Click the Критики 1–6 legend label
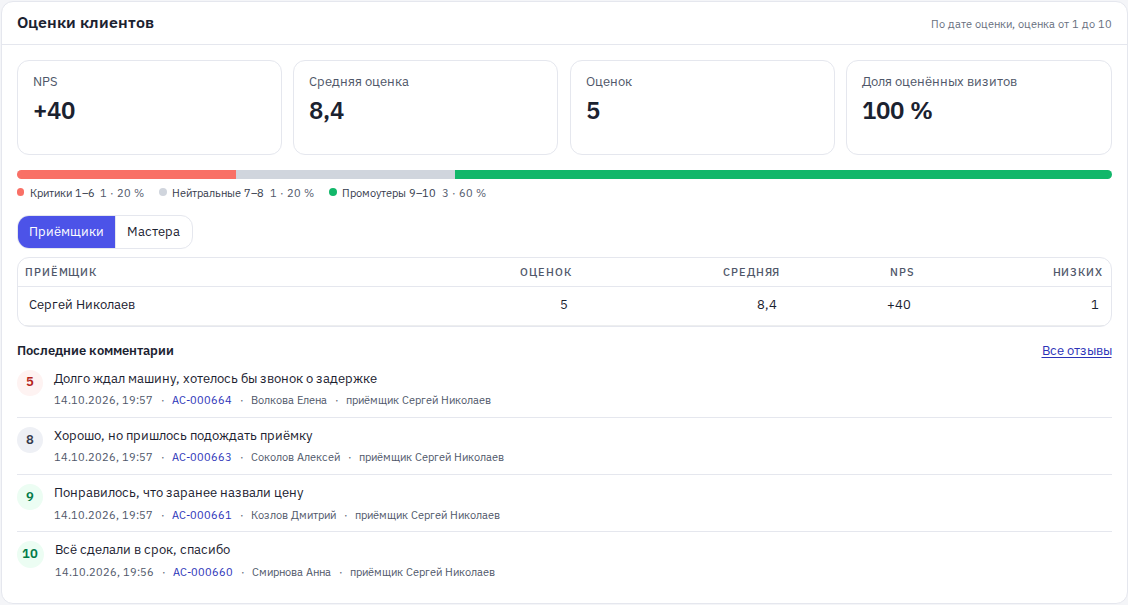This screenshot has height=605, width=1128. pyautogui.click(x=62, y=193)
